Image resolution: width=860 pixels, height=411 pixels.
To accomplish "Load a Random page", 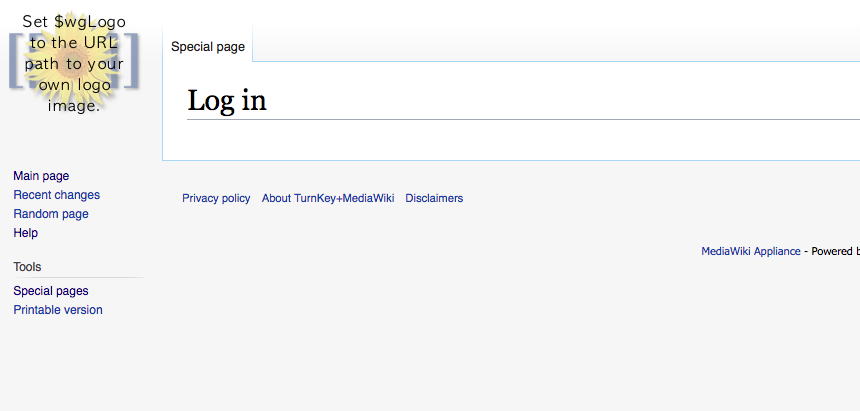I will pos(50,214).
